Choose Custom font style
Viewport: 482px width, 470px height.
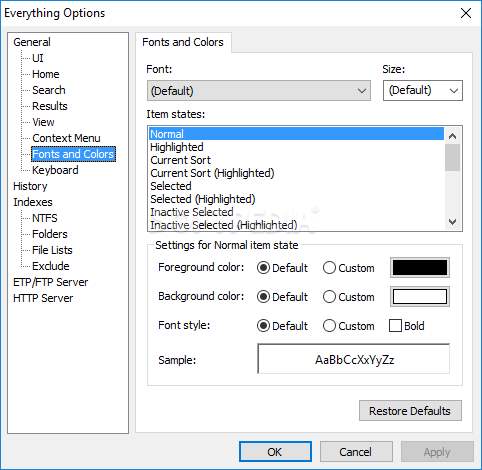click(349, 326)
